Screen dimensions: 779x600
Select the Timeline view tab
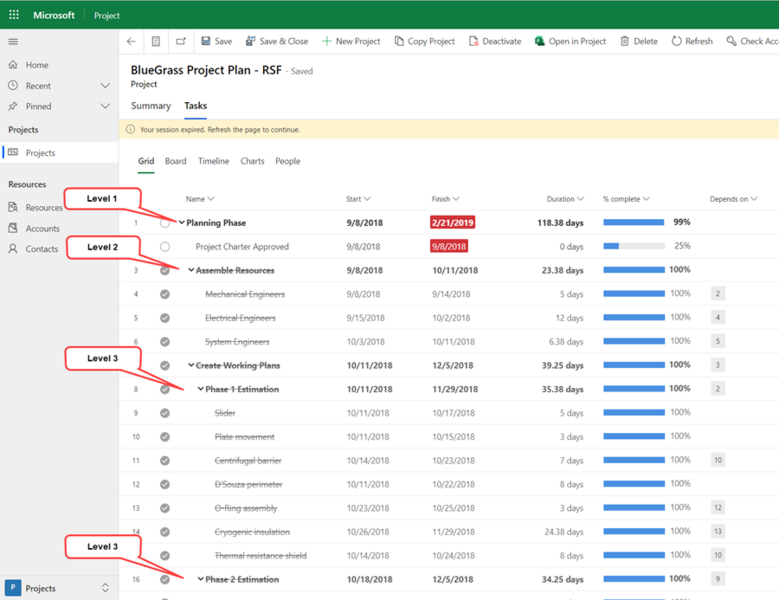[214, 161]
